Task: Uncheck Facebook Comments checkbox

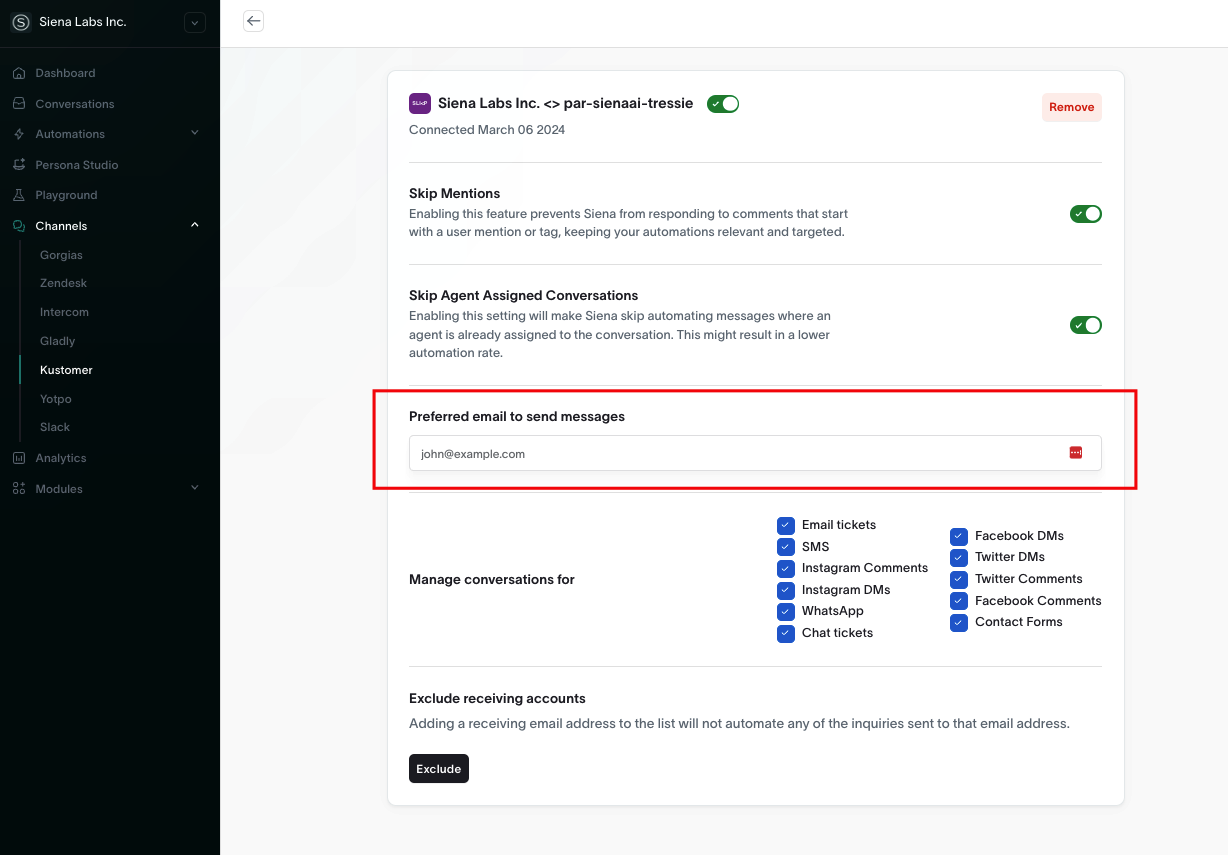Action: 959,601
